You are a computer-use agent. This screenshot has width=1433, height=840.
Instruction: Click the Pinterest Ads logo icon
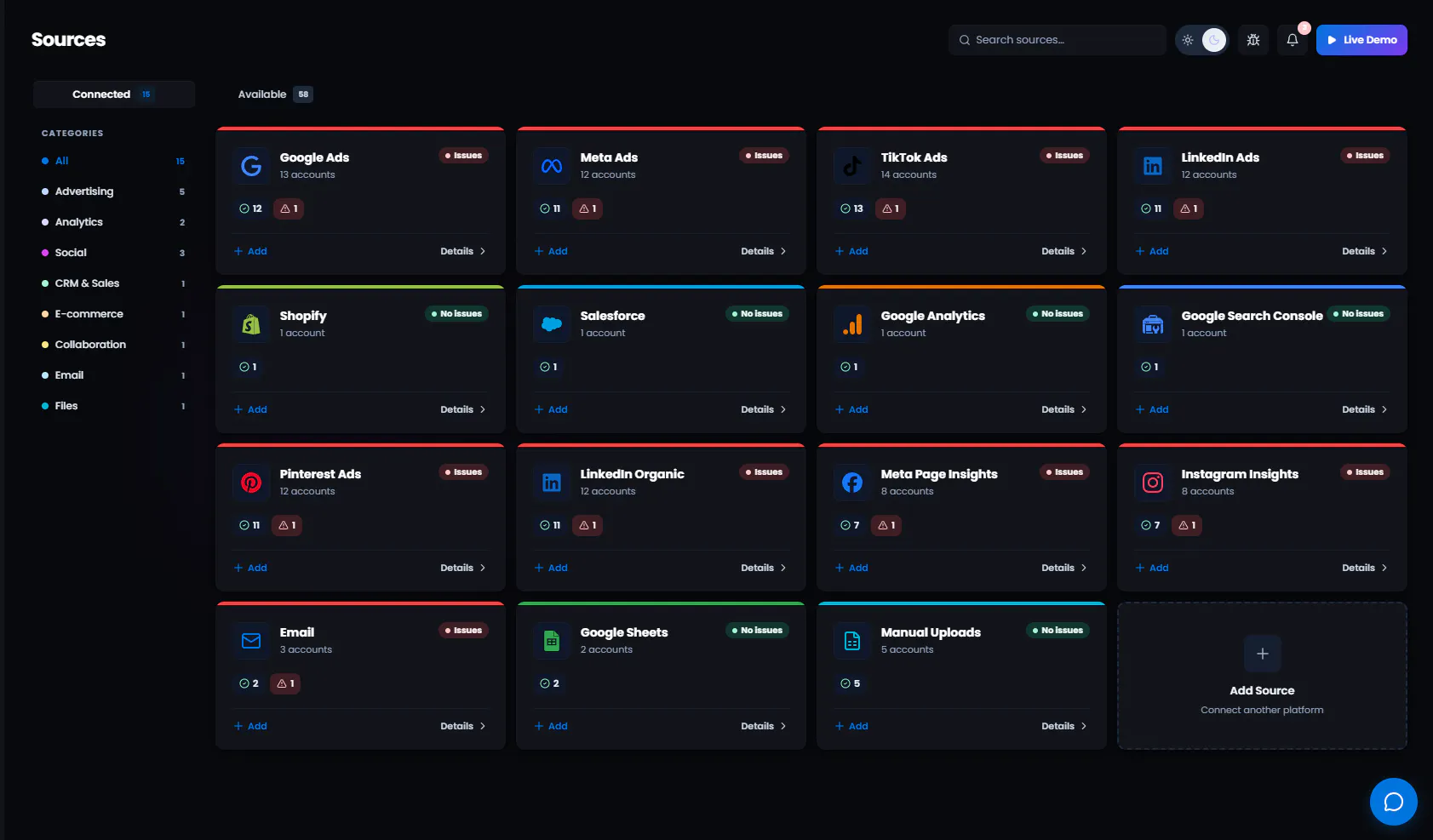coord(251,483)
